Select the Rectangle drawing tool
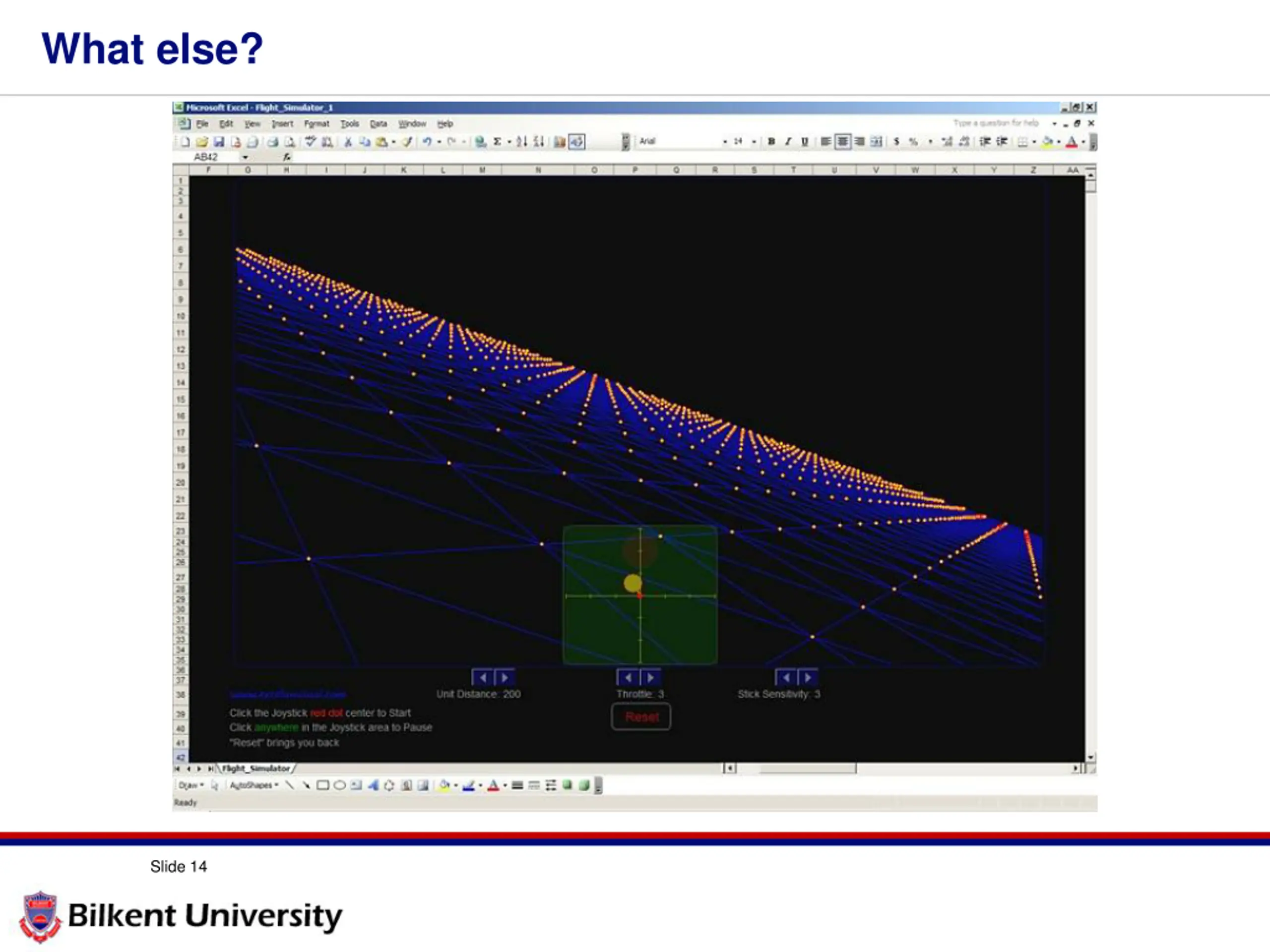 point(322,785)
